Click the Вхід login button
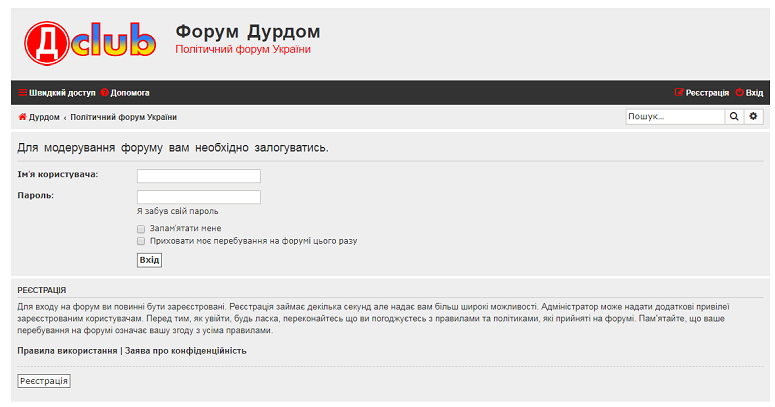This screenshot has height=407, width=775. pos(149,260)
